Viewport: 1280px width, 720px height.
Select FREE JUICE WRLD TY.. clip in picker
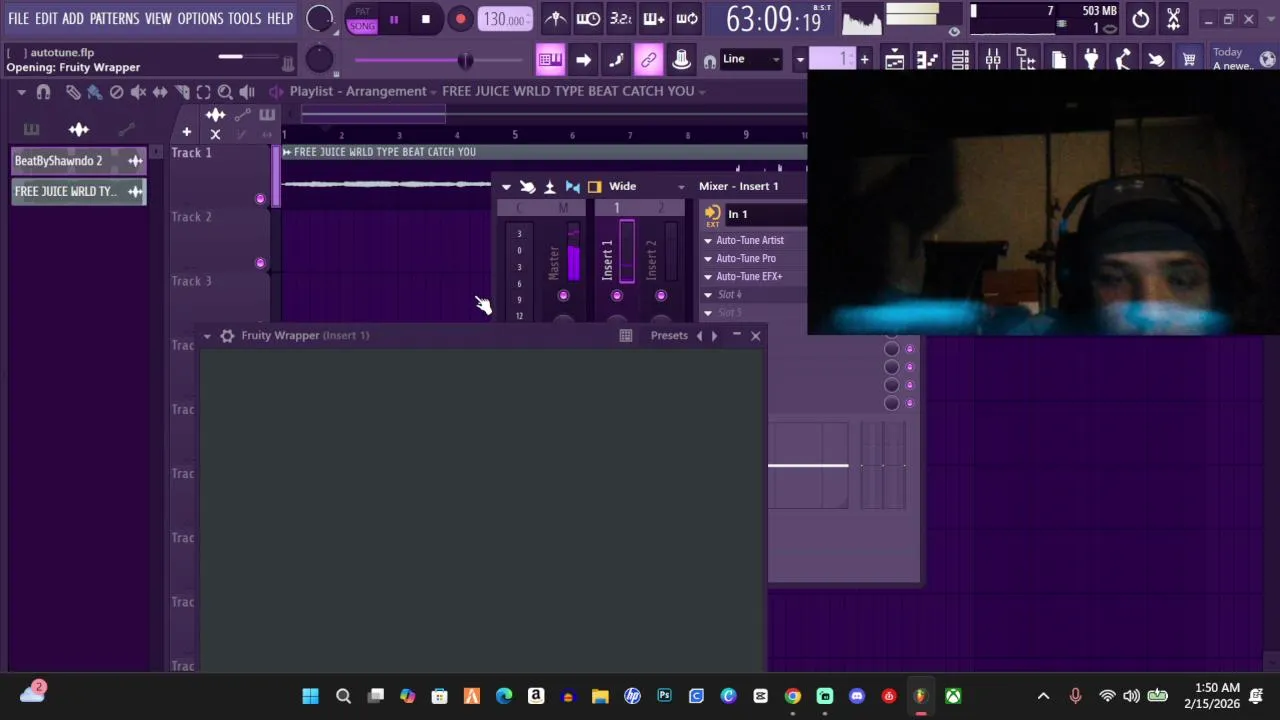pos(79,192)
